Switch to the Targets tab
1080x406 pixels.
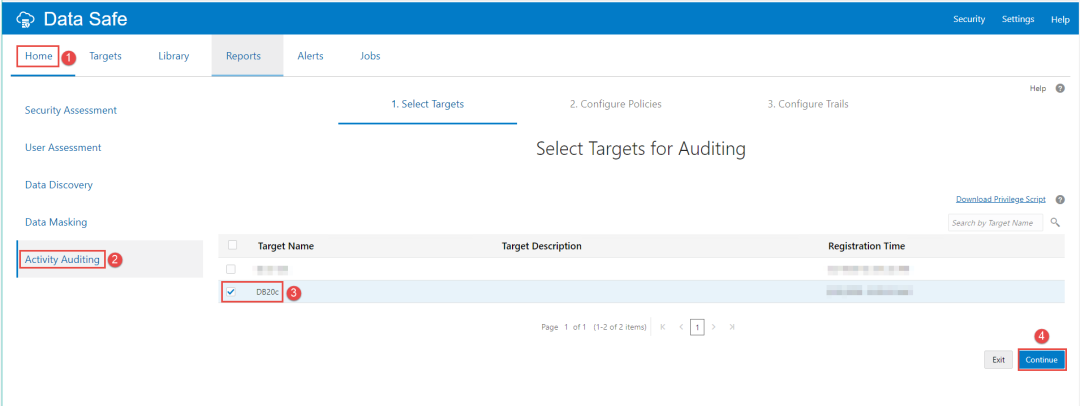tap(105, 56)
